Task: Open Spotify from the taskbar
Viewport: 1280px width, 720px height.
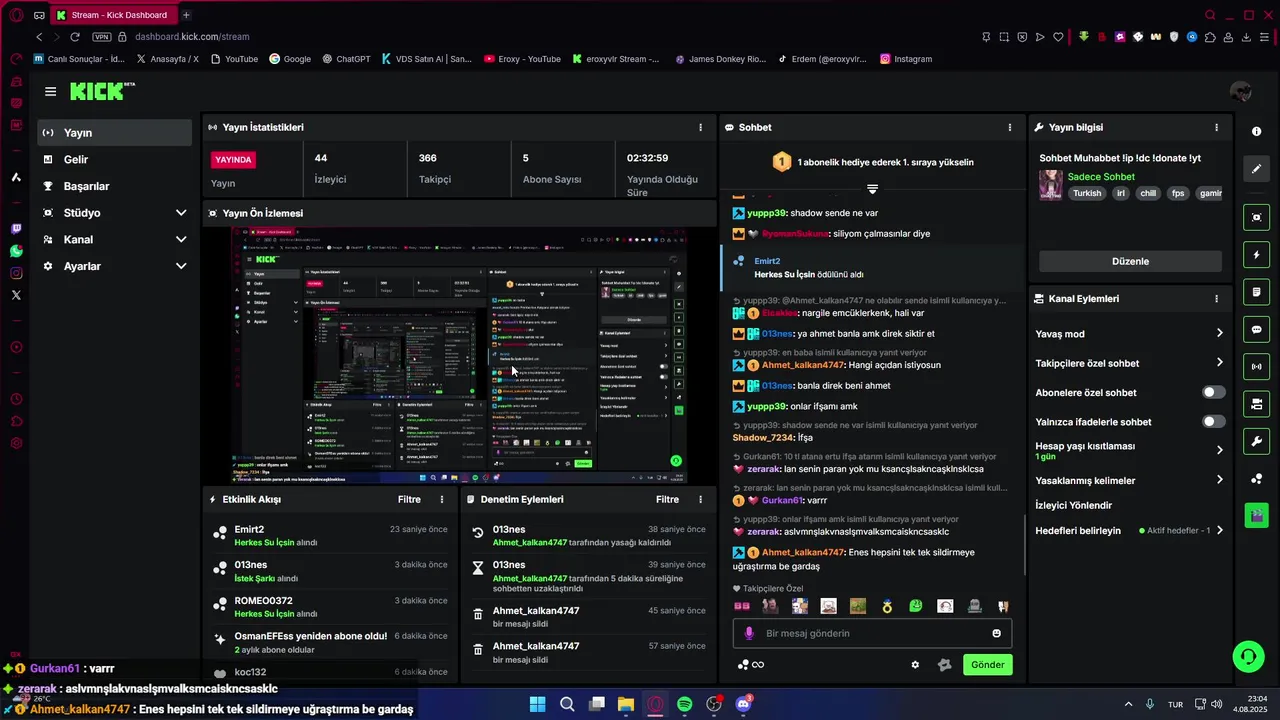Action: click(685, 704)
